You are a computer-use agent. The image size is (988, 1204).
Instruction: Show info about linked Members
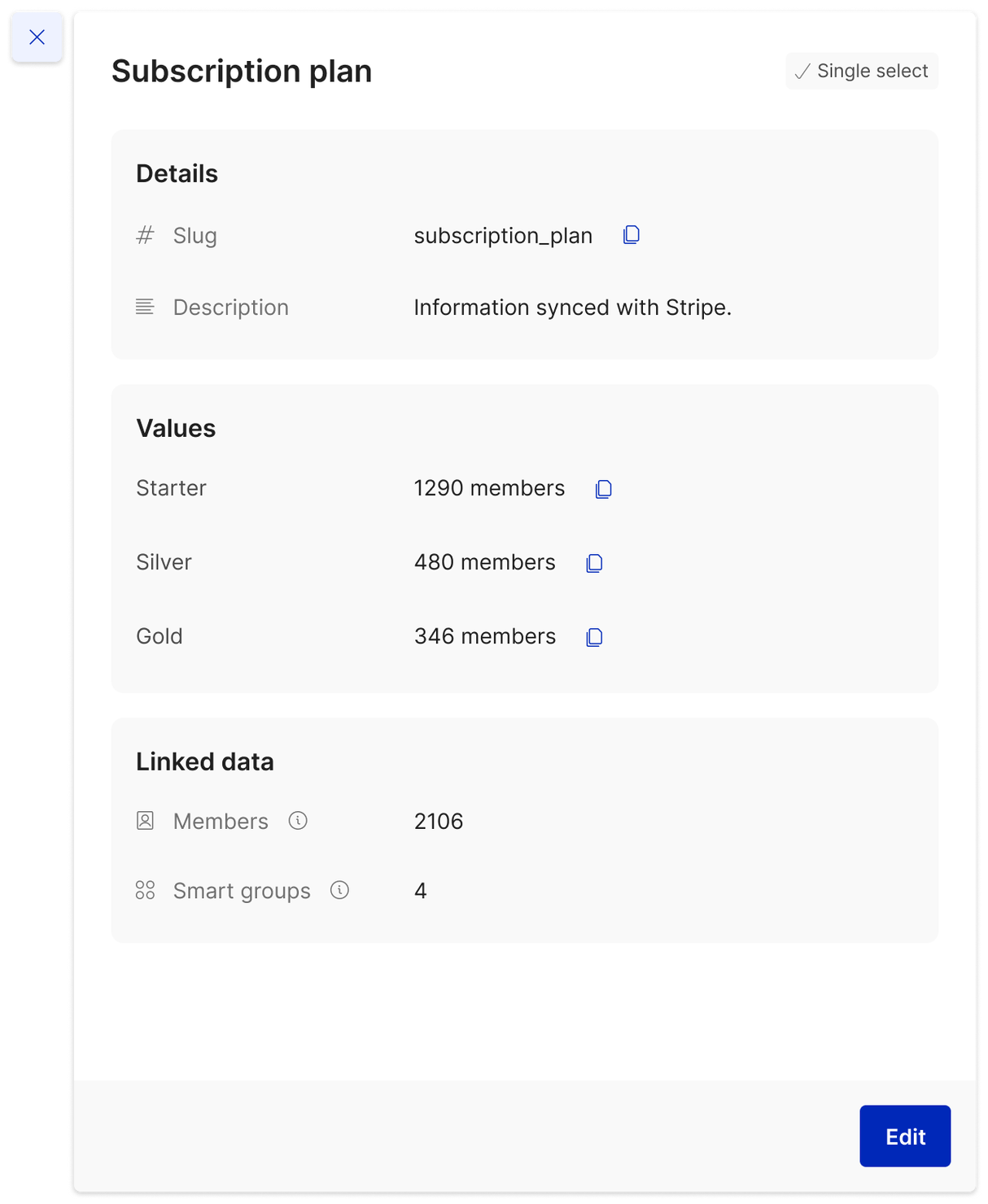click(x=298, y=820)
